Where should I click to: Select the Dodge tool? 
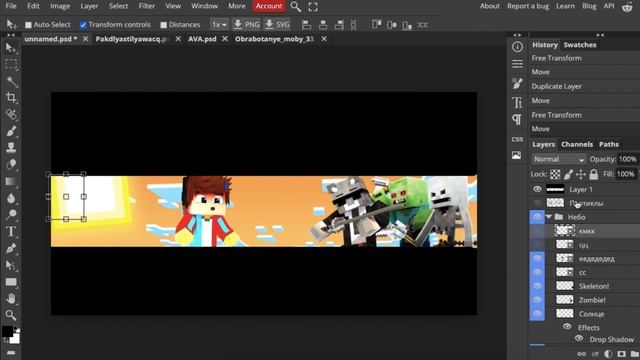point(11,214)
